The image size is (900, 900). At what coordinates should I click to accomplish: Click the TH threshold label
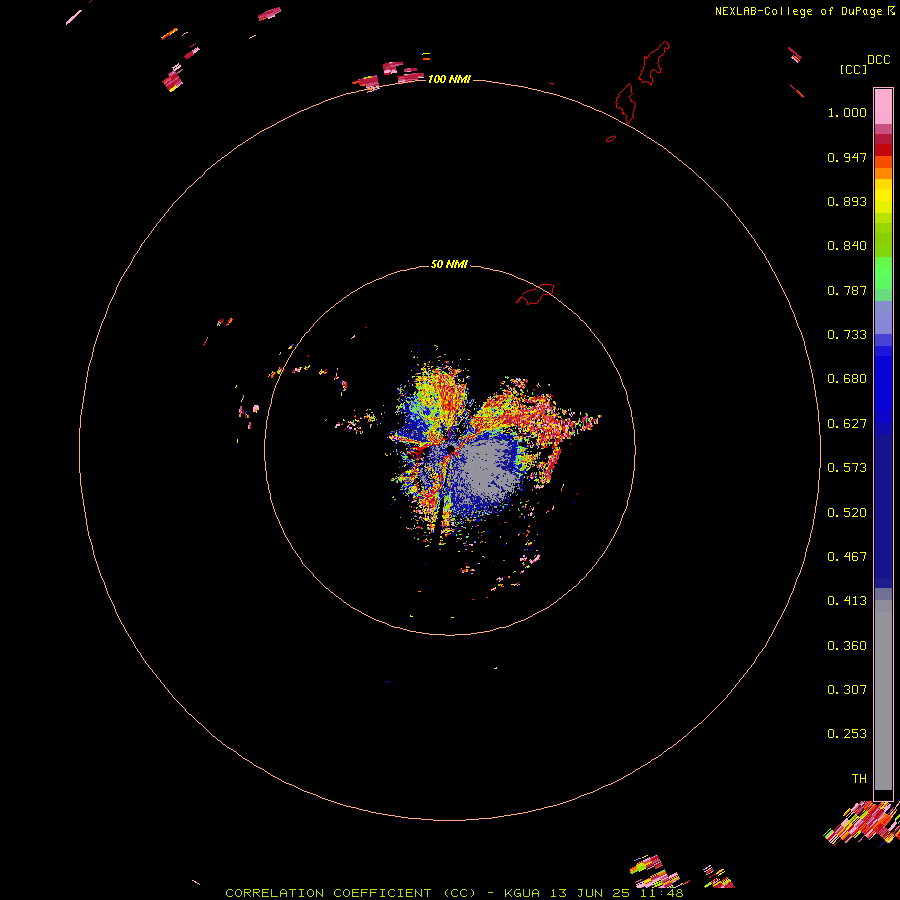click(x=859, y=779)
